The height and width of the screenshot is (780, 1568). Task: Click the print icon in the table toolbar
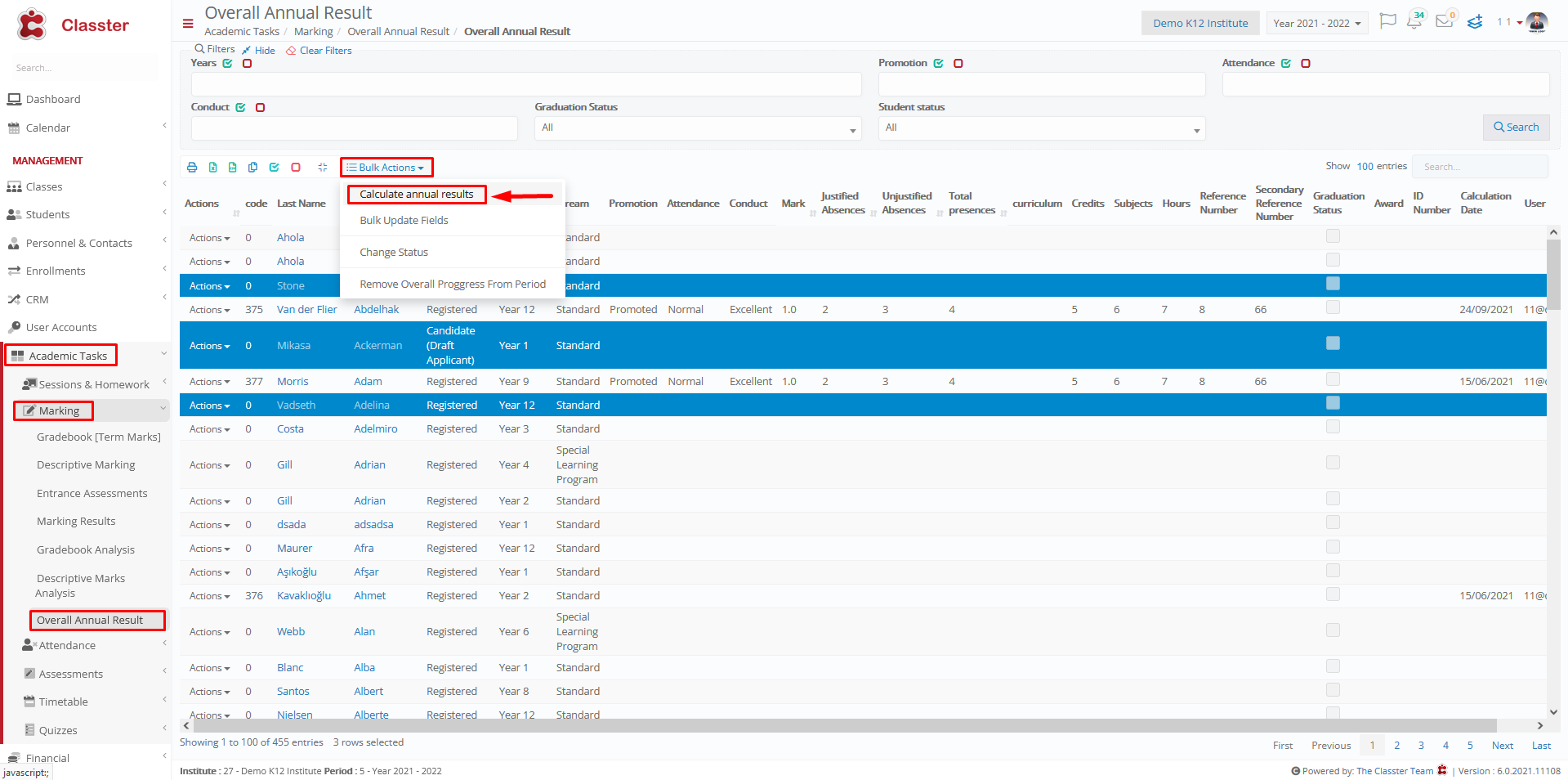(192, 168)
